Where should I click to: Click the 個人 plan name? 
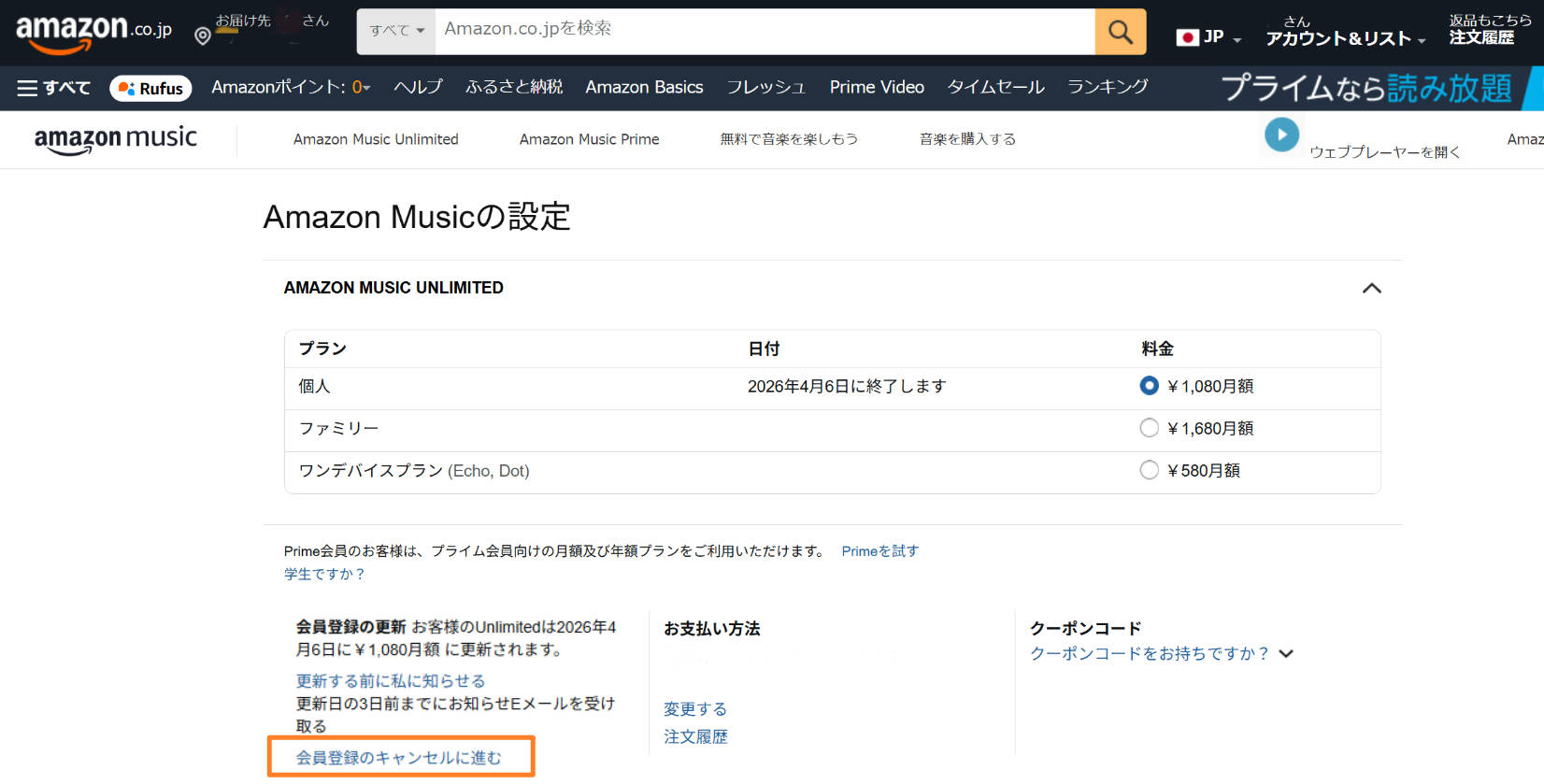[x=314, y=386]
